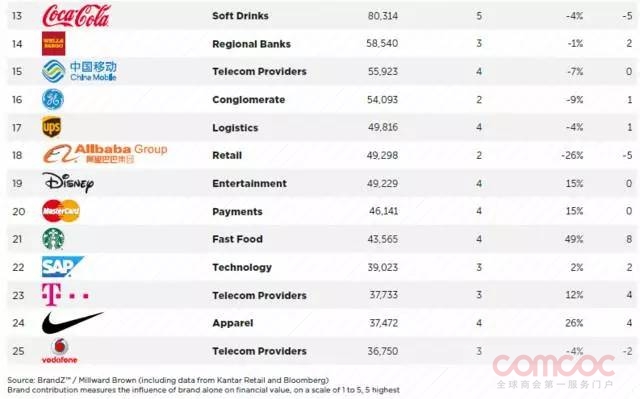Click the Starbucks logo

coord(53,239)
